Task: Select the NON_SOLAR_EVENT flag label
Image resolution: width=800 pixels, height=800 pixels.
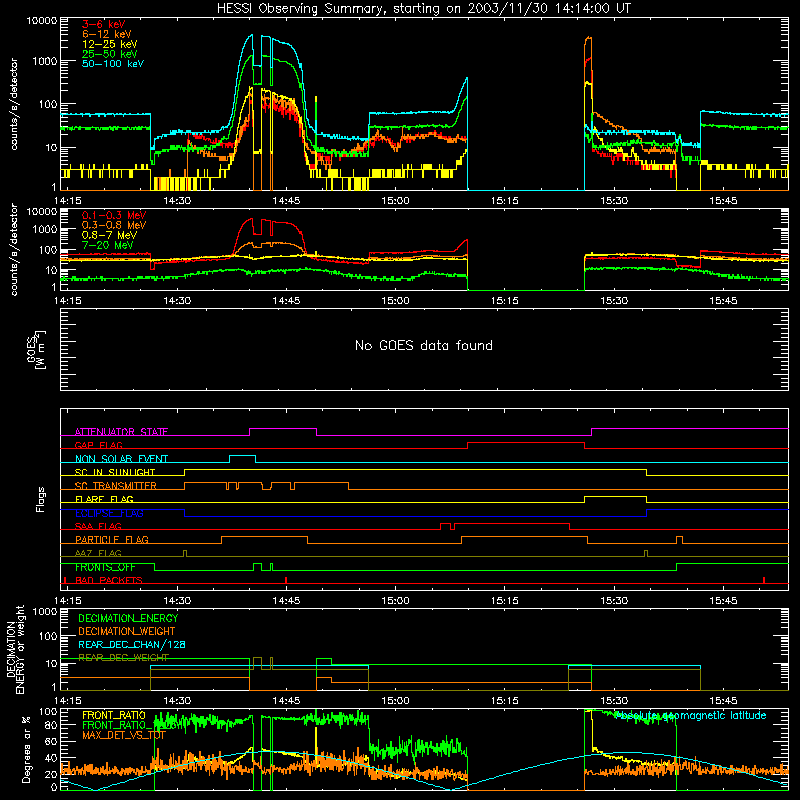Action: [x=121, y=459]
